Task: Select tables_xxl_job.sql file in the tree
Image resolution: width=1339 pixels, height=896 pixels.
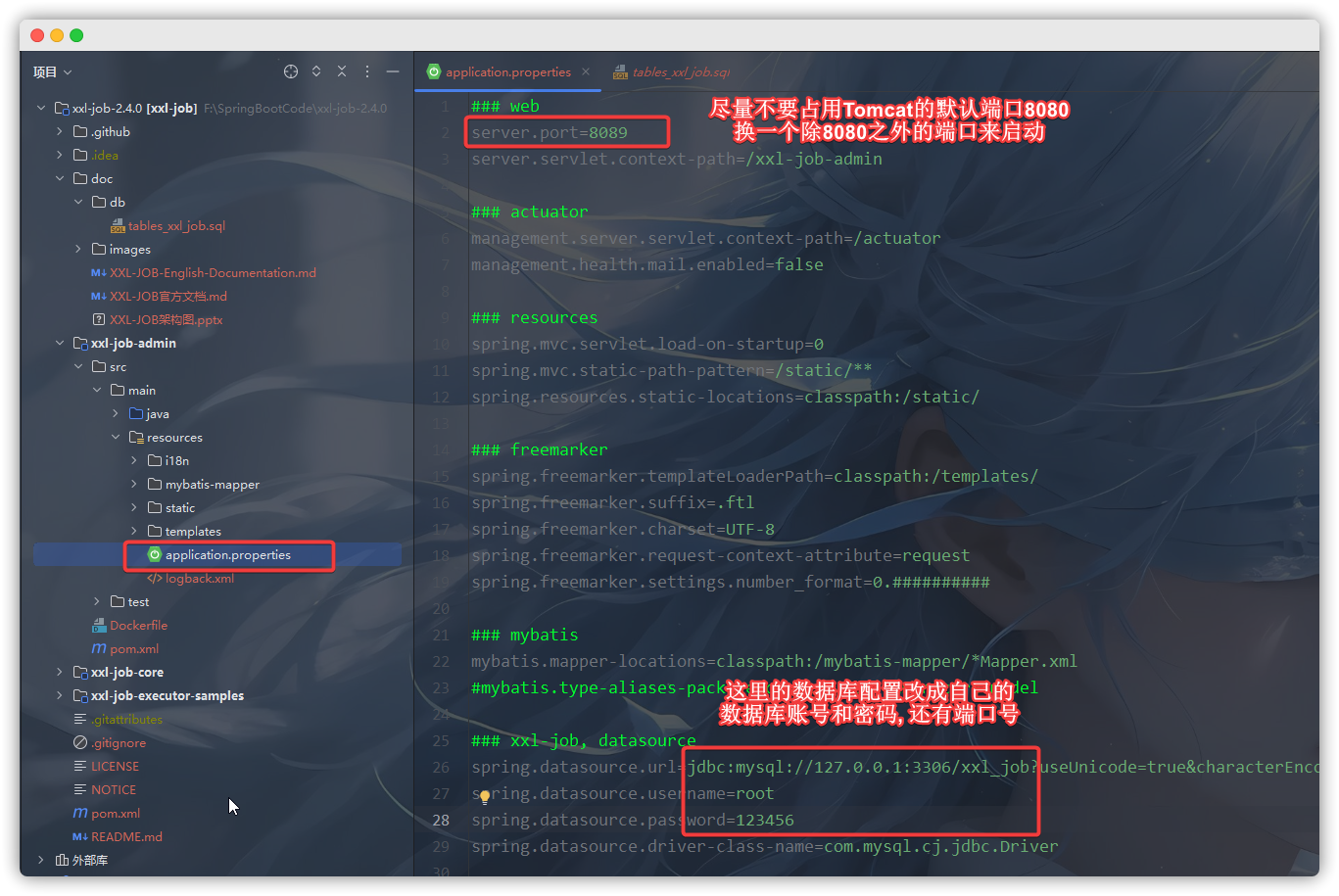Action: click(176, 225)
